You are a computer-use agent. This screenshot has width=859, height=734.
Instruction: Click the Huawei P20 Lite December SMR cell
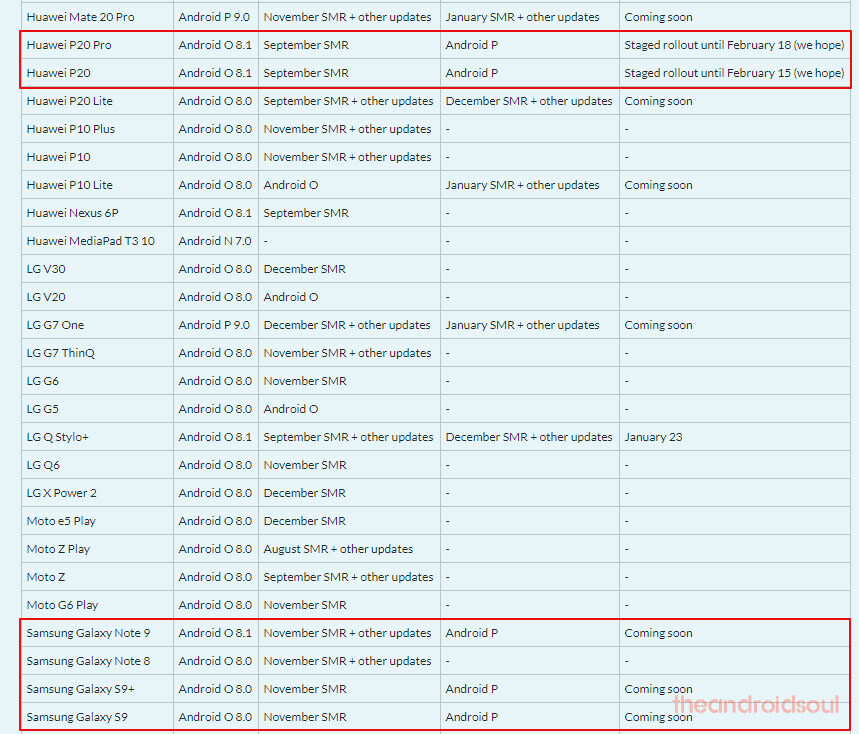point(529,101)
